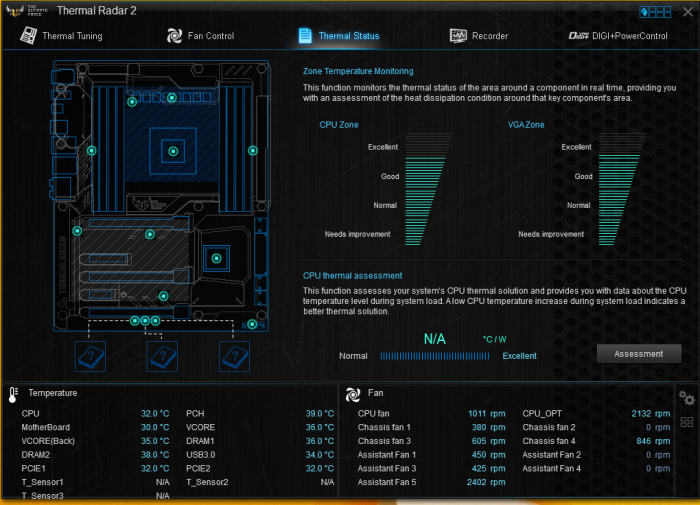Click the Chassis fan 1 speed row
Image resolution: width=700 pixels, height=505 pixels.
click(x=431, y=427)
